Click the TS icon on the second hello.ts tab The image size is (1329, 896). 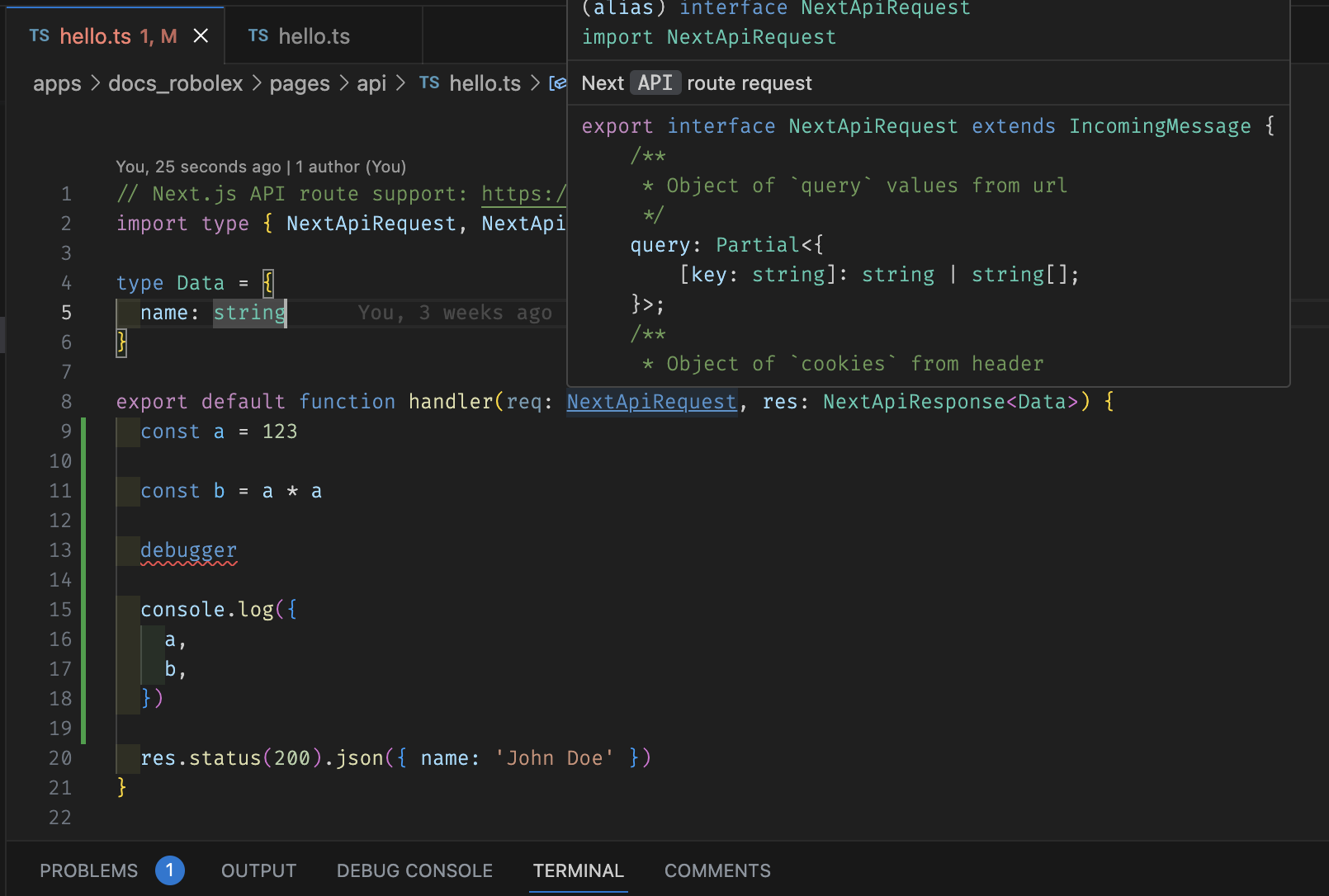click(x=258, y=35)
